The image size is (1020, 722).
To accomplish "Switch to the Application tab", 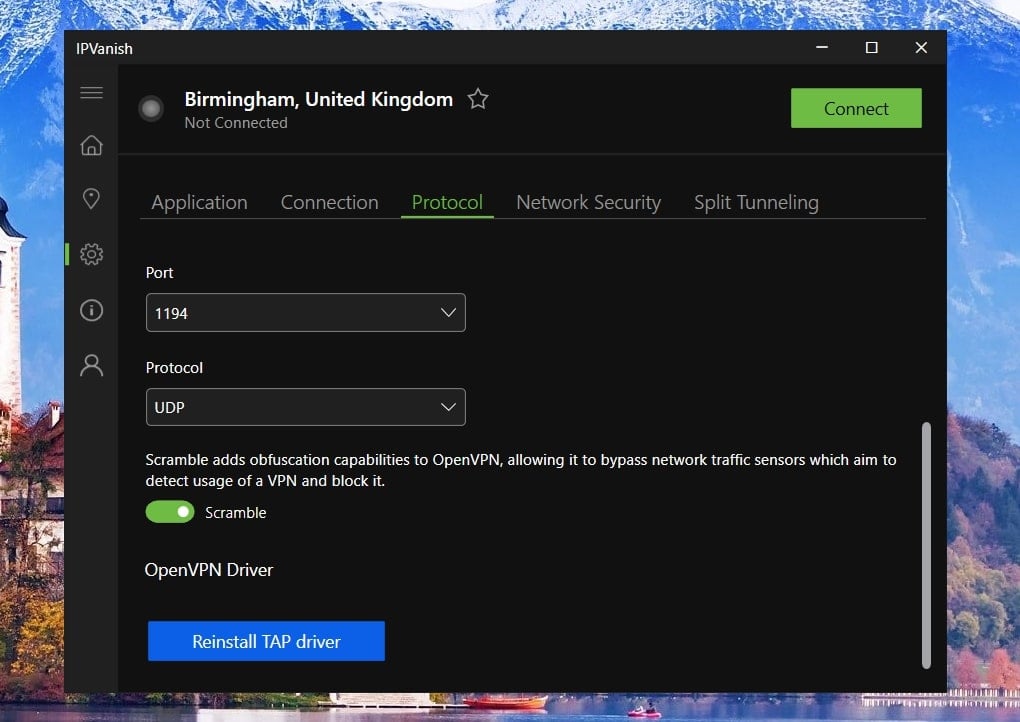I will click(199, 202).
